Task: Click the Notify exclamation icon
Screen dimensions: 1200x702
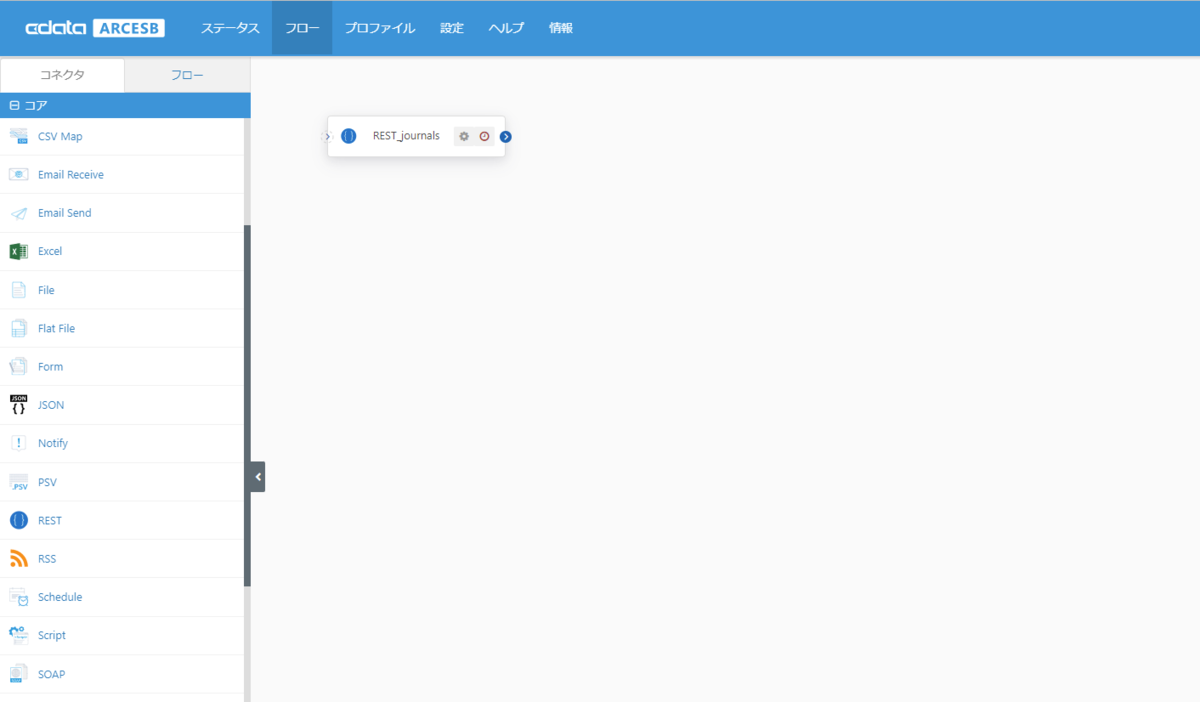Action: tap(18, 443)
